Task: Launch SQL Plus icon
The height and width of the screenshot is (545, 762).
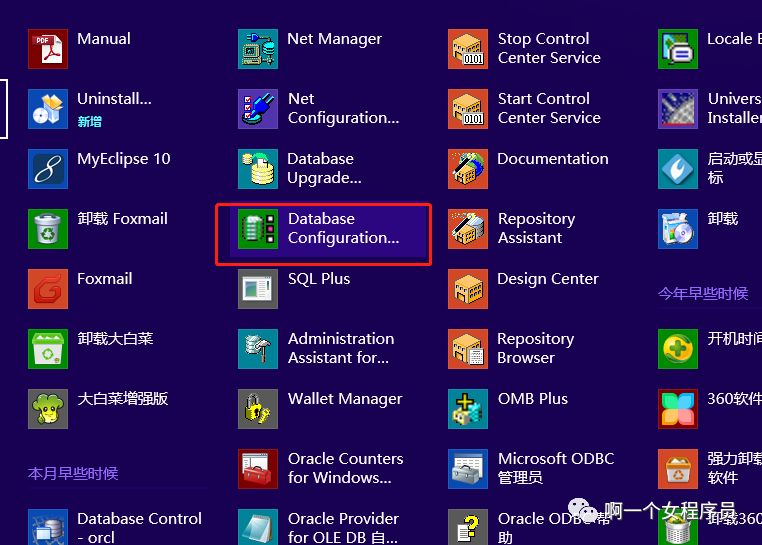Action: pyautogui.click(x=258, y=289)
